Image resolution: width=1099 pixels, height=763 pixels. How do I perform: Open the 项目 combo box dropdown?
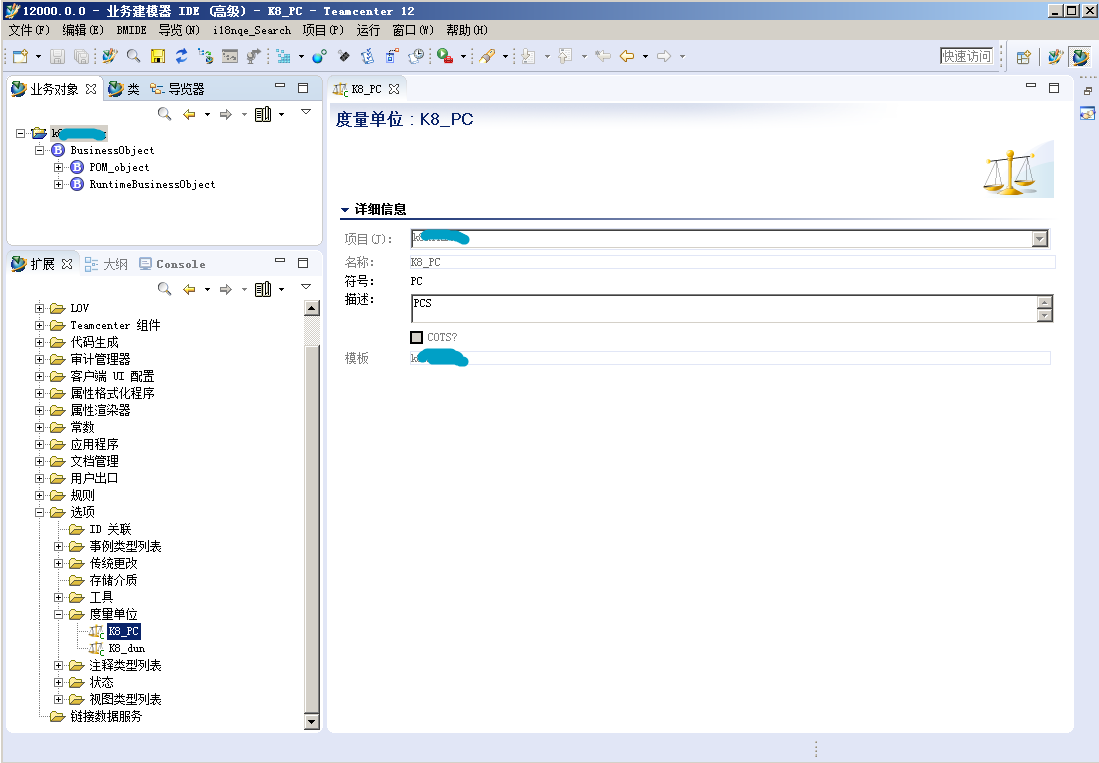(x=1039, y=239)
